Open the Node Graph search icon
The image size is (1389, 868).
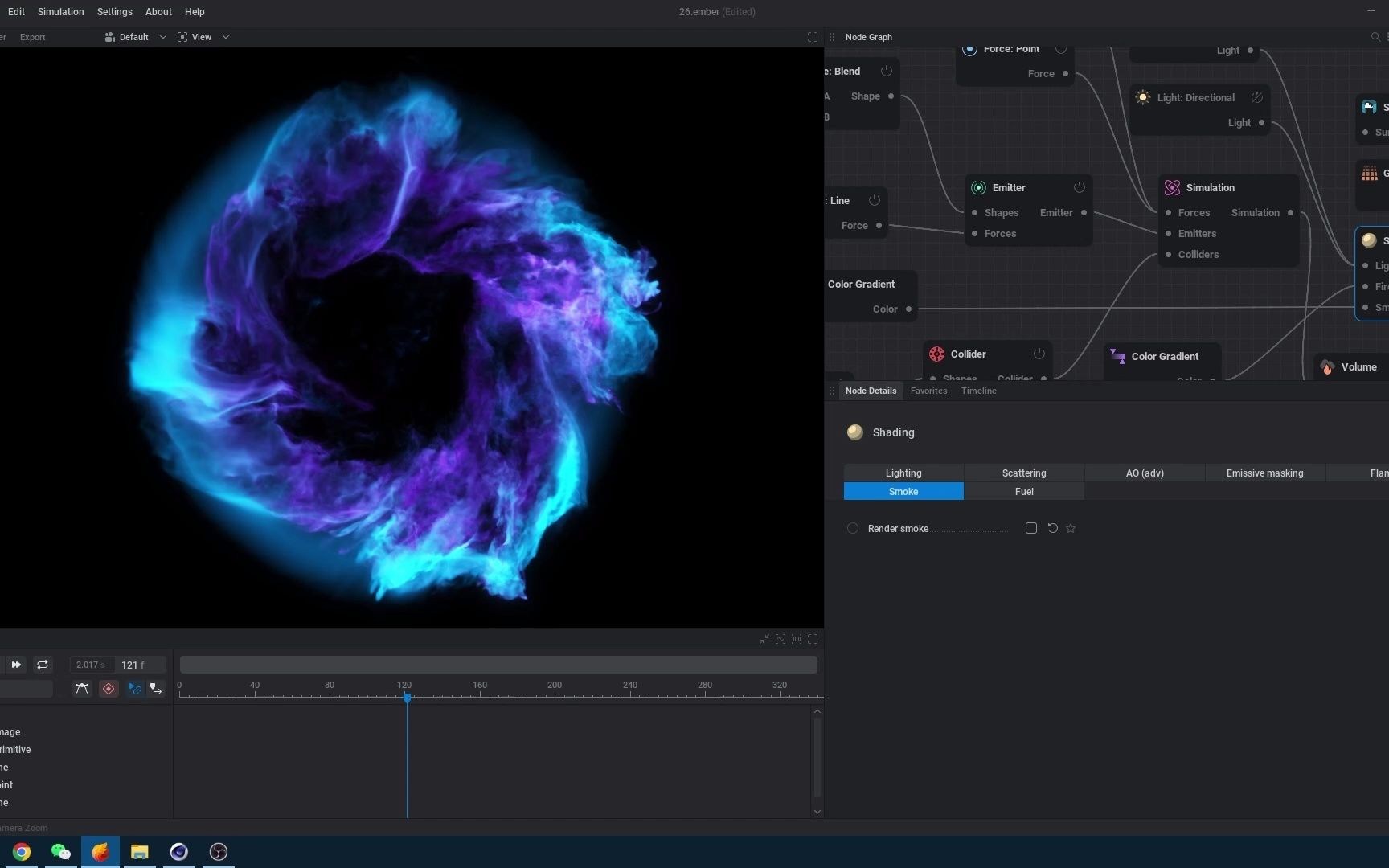pos(1375,37)
